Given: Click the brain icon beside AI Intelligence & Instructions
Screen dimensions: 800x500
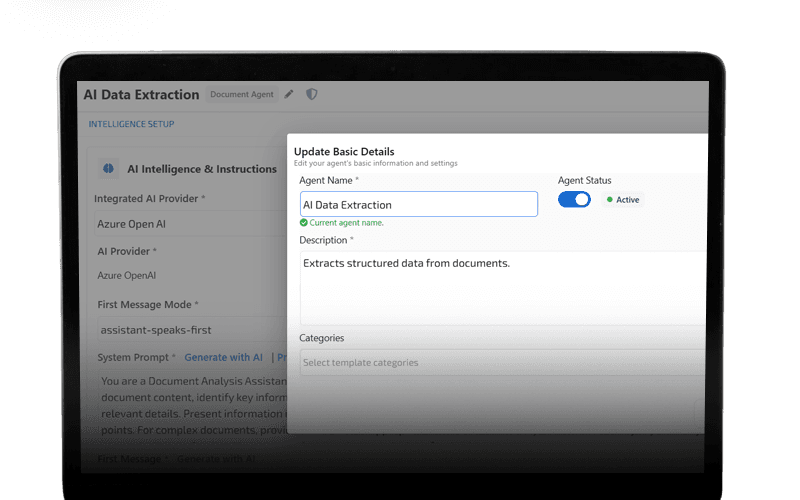Looking at the screenshot, I should pos(108,169).
